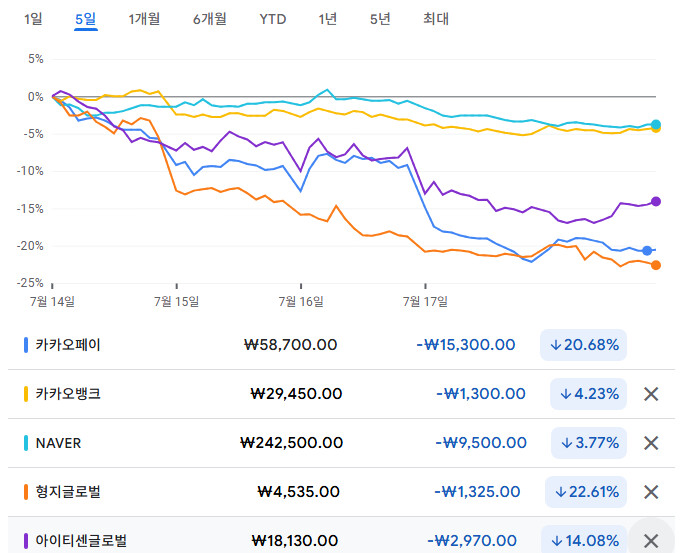Switch chart to the 1년 tab
Screen dimensions: 694x553
pyautogui.click(x=328, y=18)
